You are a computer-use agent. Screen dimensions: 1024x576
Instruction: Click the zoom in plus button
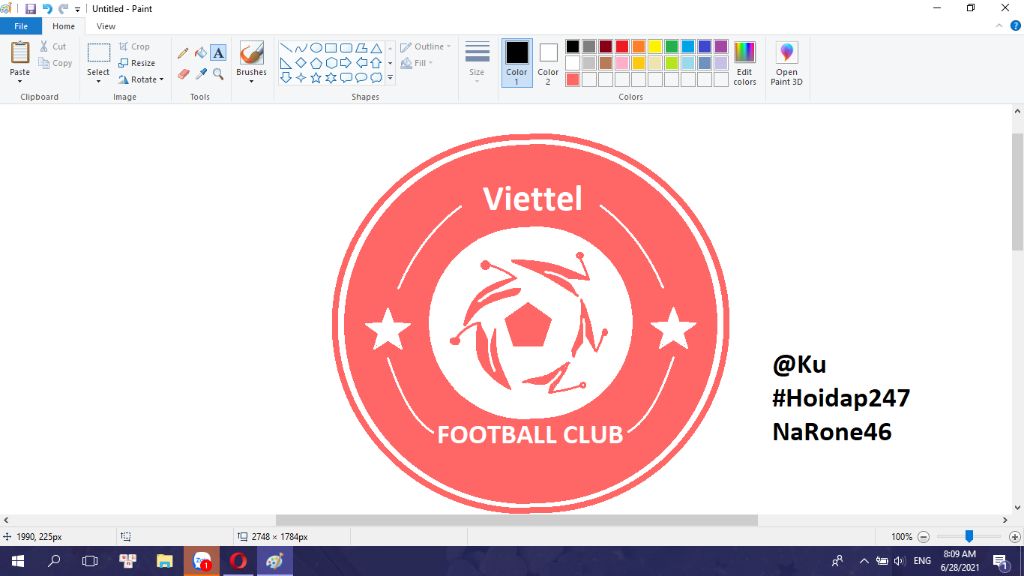click(1014, 537)
